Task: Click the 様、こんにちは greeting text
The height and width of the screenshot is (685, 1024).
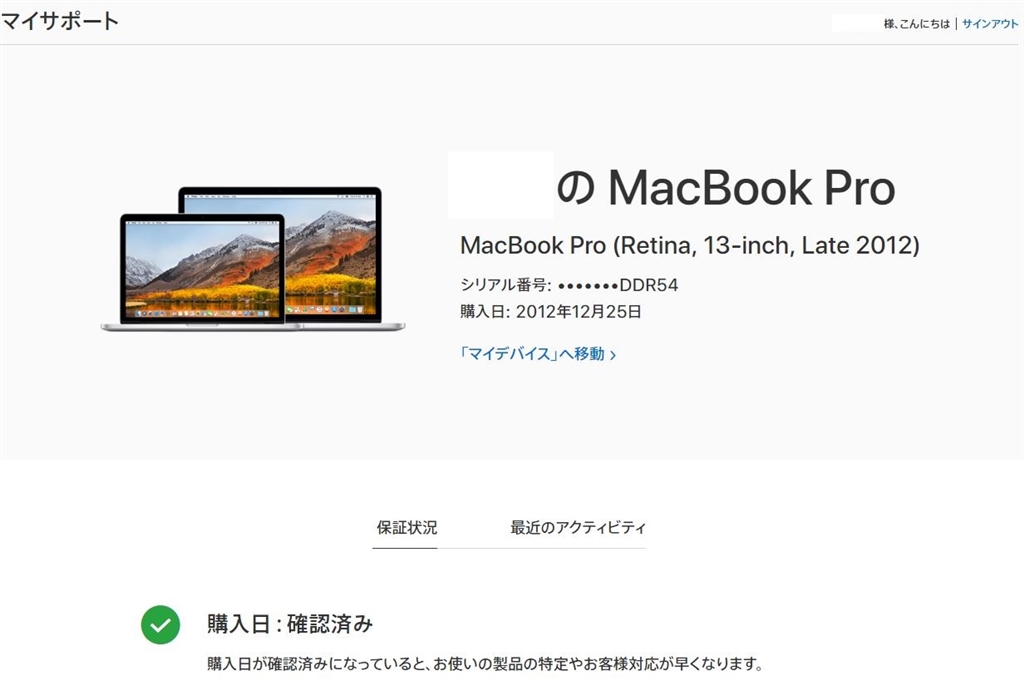Action: (917, 24)
